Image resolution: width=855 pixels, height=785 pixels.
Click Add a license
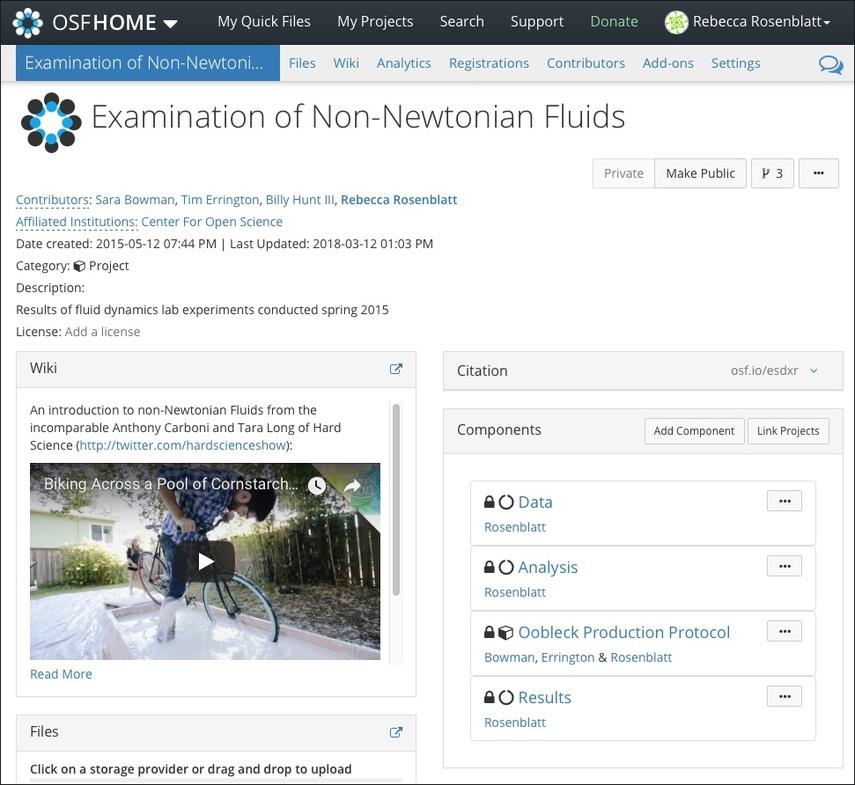pos(103,331)
